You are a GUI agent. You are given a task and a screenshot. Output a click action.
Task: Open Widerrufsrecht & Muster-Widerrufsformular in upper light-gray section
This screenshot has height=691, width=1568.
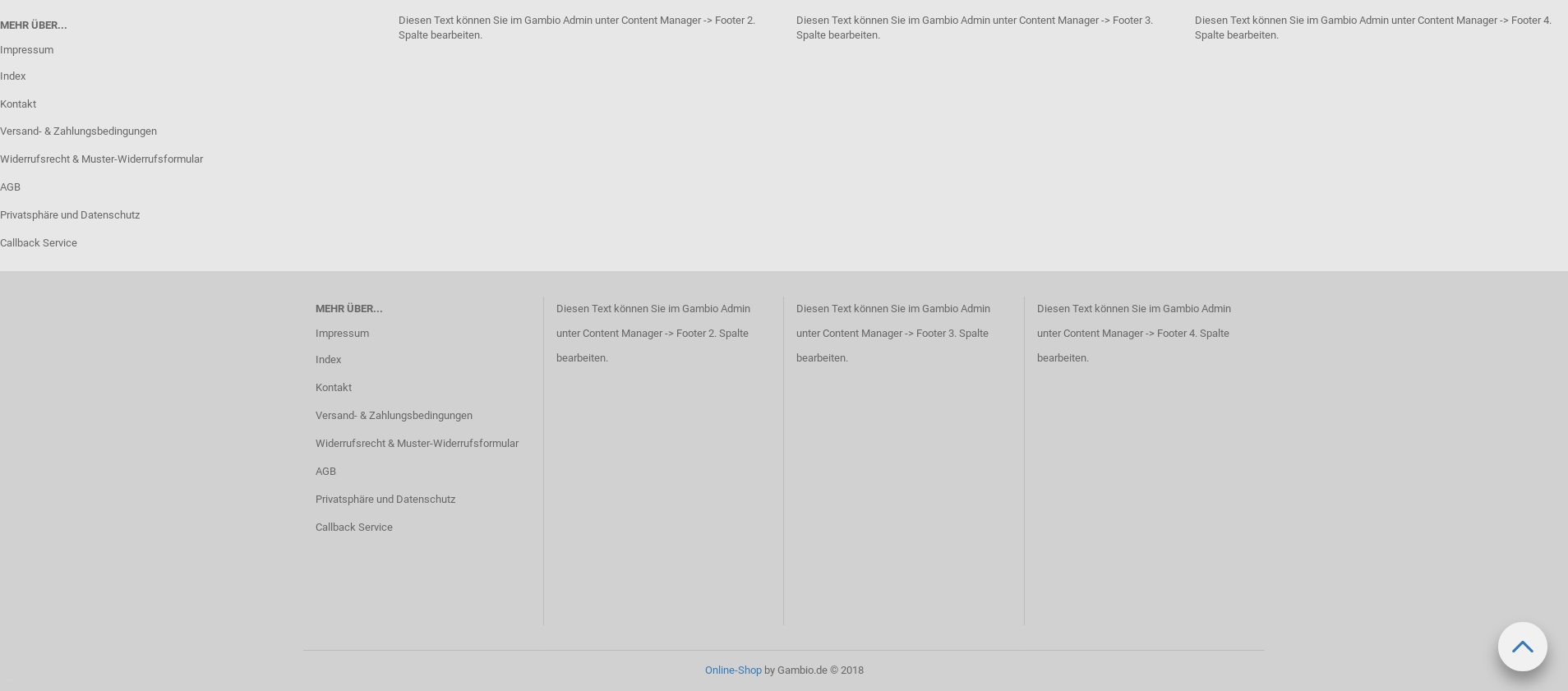tap(101, 159)
